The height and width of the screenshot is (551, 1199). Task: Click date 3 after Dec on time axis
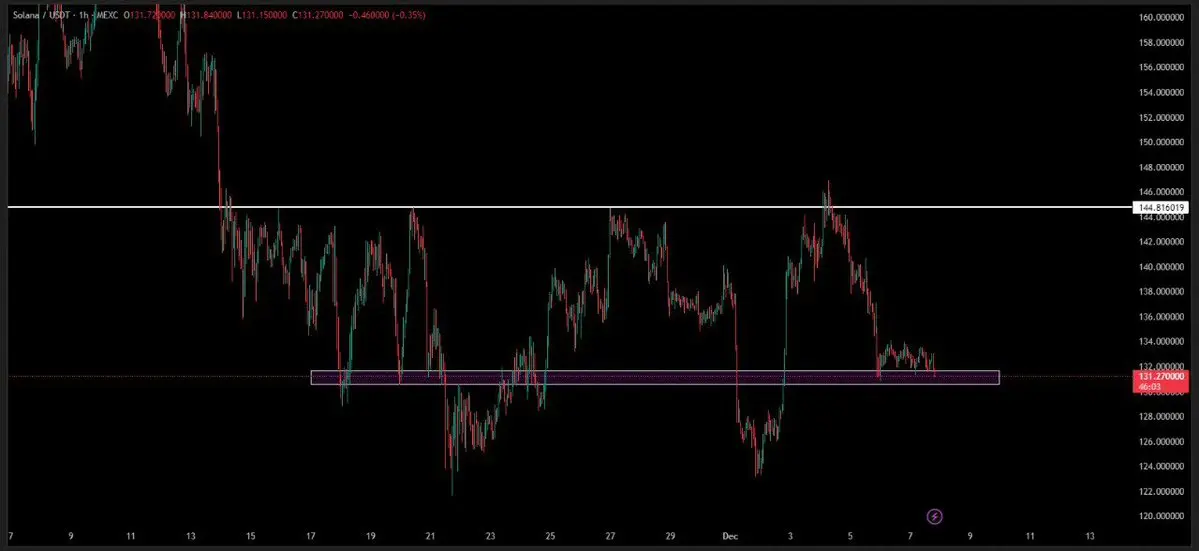790,536
